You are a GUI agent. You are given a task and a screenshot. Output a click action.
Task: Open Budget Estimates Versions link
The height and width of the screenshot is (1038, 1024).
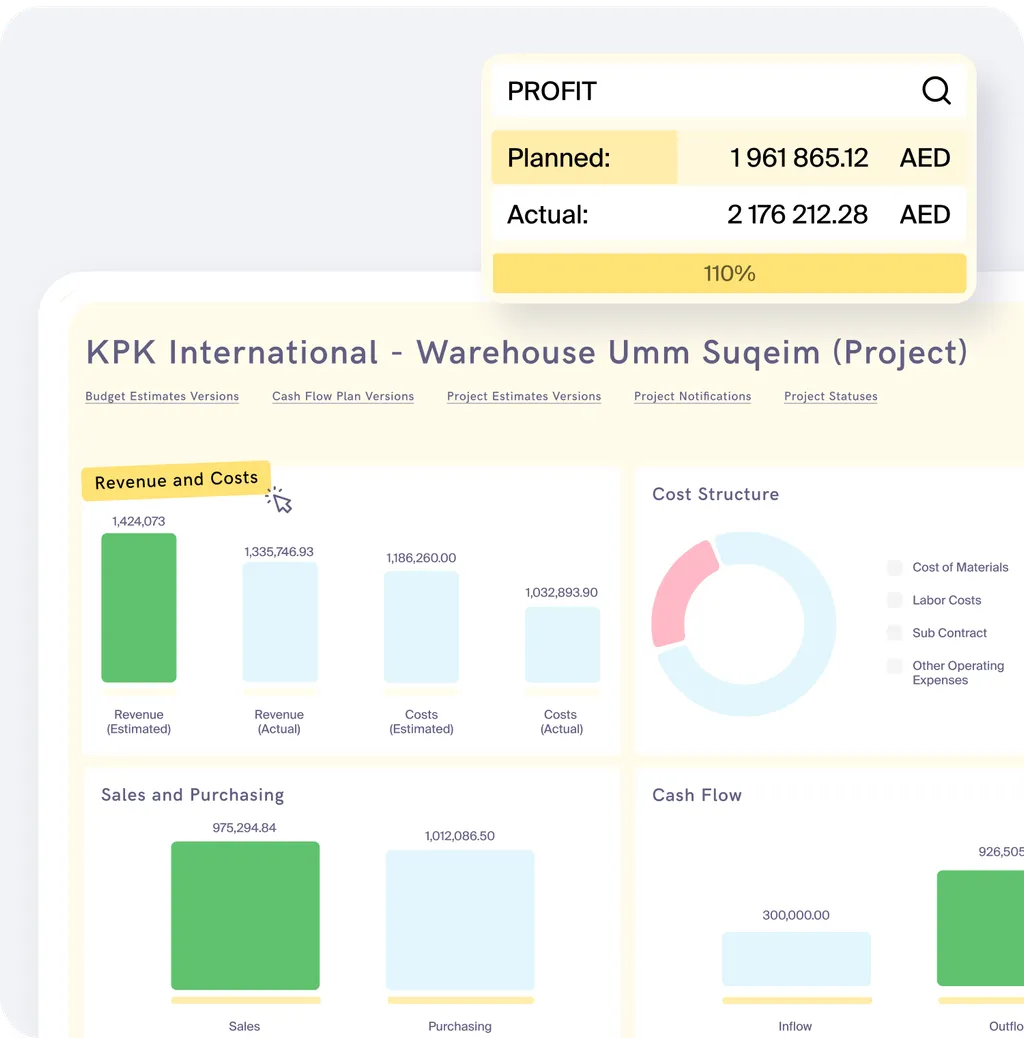pos(162,396)
